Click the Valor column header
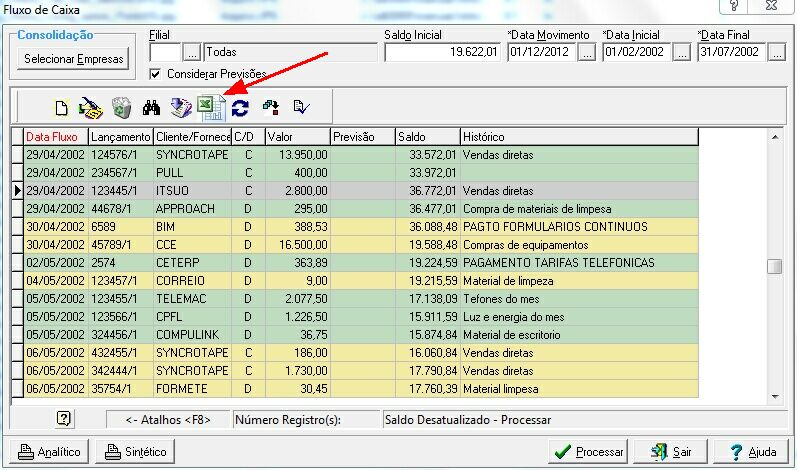 (298, 137)
